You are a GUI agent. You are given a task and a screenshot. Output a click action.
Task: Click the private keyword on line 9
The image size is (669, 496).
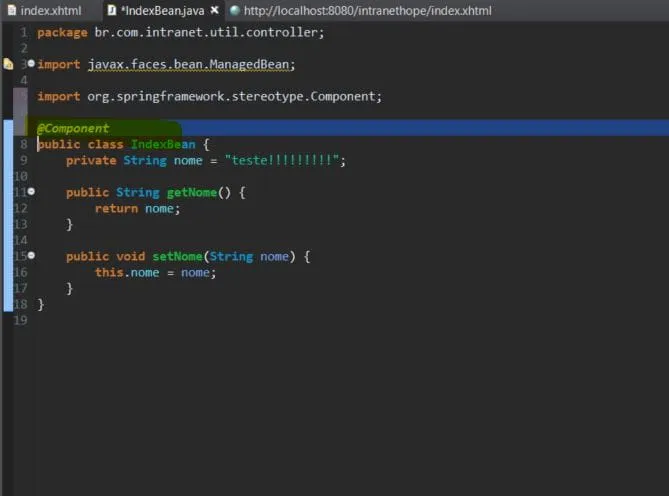pyautogui.click(x=91, y=160)
